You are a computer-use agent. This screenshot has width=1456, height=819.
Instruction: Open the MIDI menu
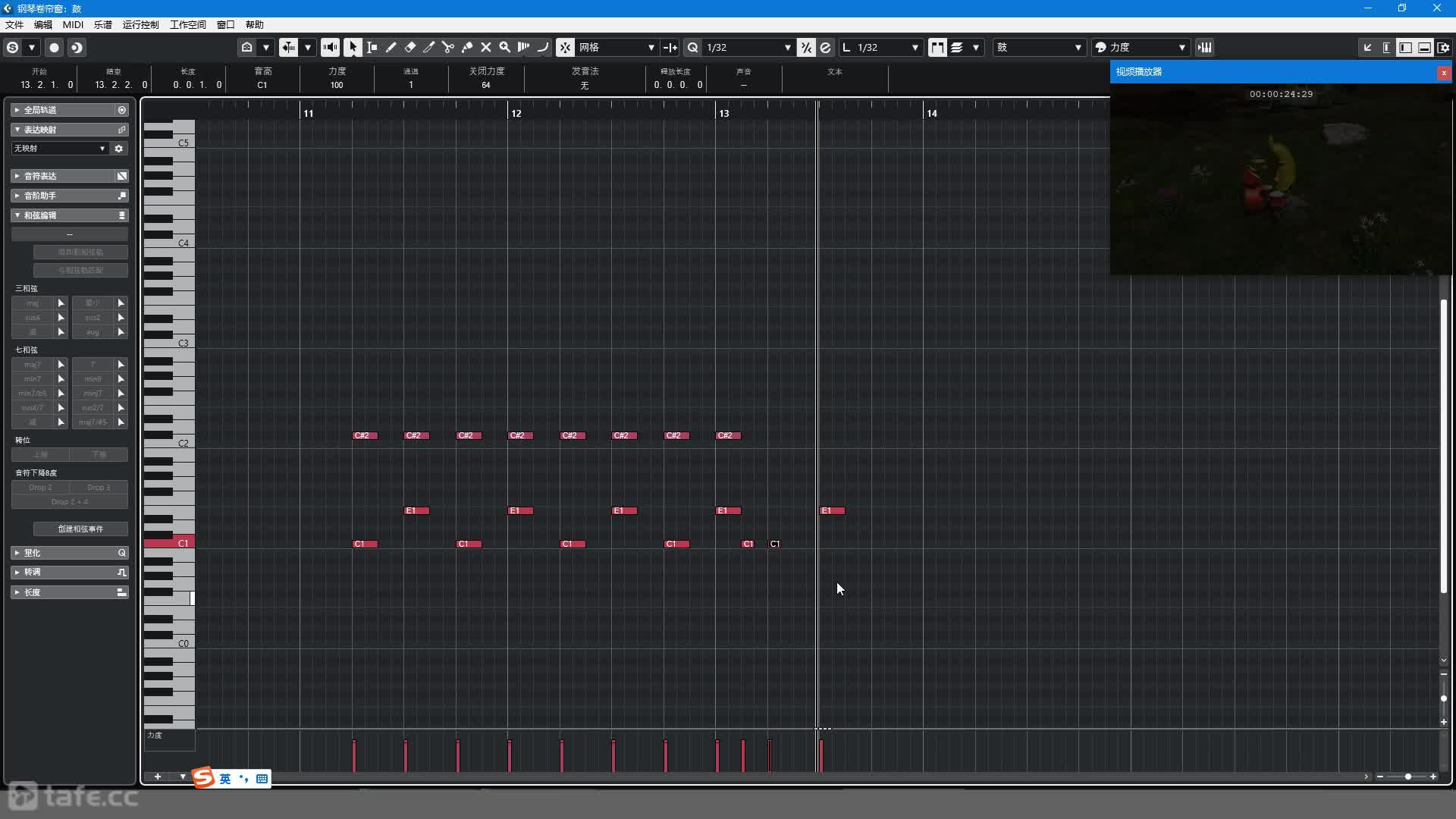(73, 24)
